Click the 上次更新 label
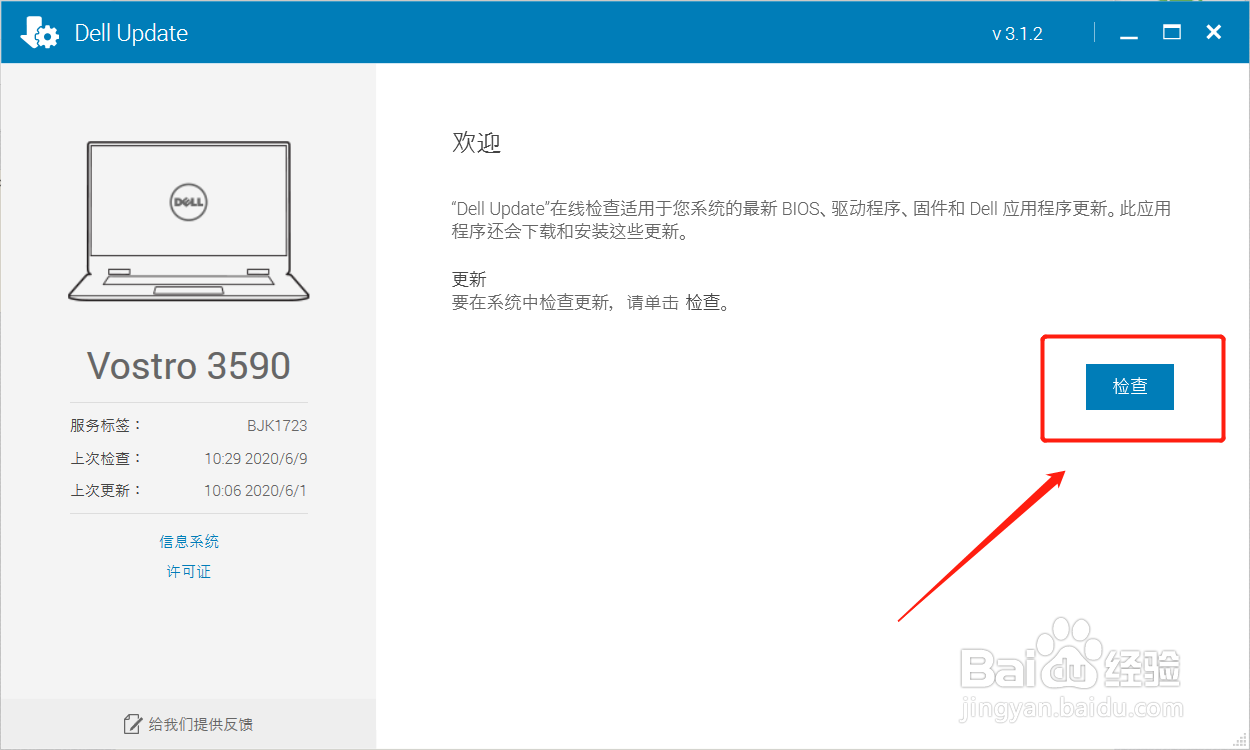 [x=106, y=490]
